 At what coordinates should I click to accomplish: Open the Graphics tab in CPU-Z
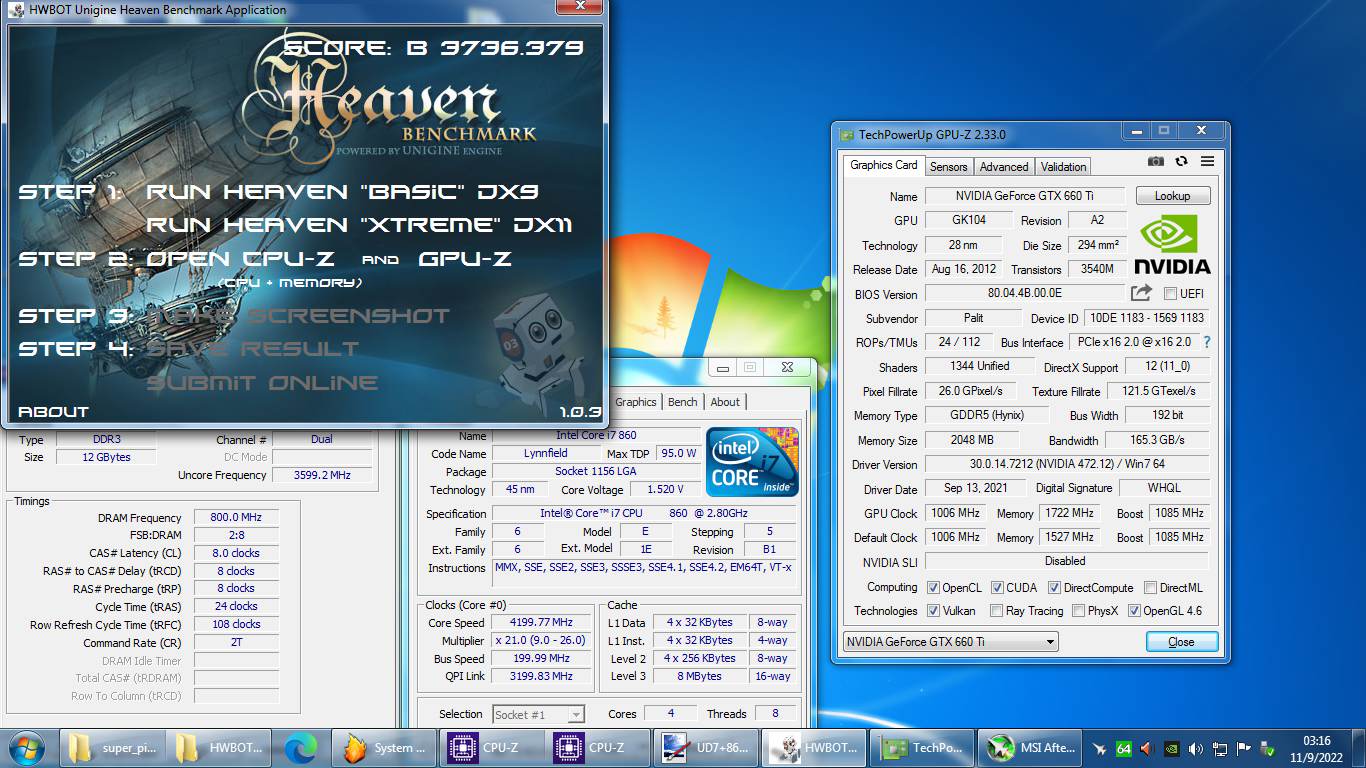(x=636, y=402)
